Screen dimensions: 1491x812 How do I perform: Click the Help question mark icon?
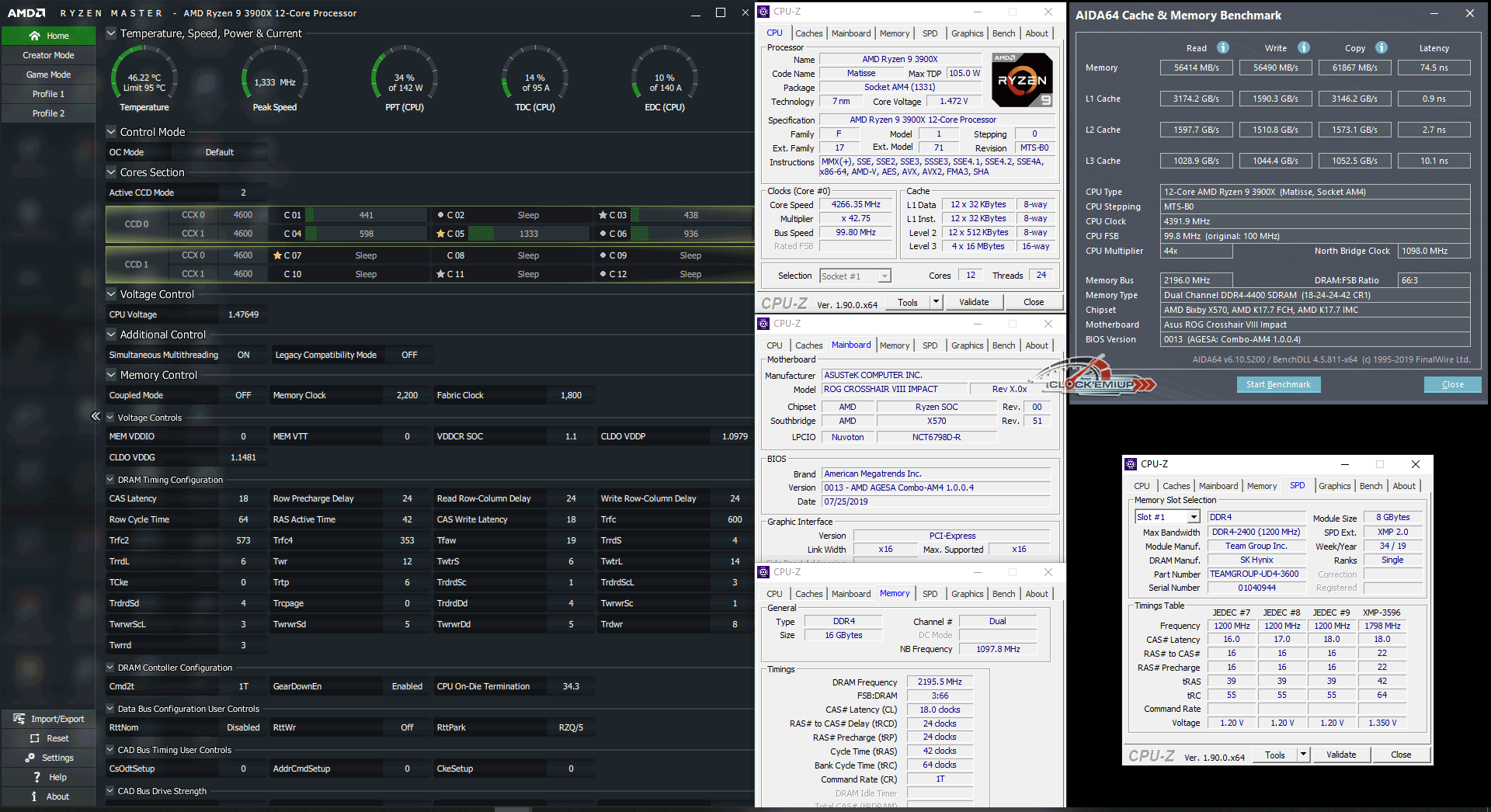(x=36, y=777)
